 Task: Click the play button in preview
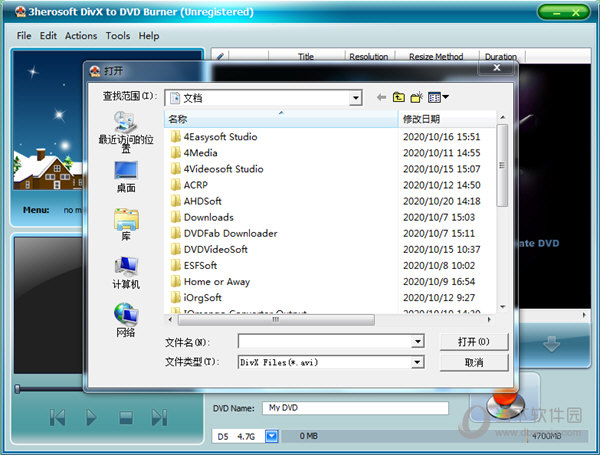point(91,417)
